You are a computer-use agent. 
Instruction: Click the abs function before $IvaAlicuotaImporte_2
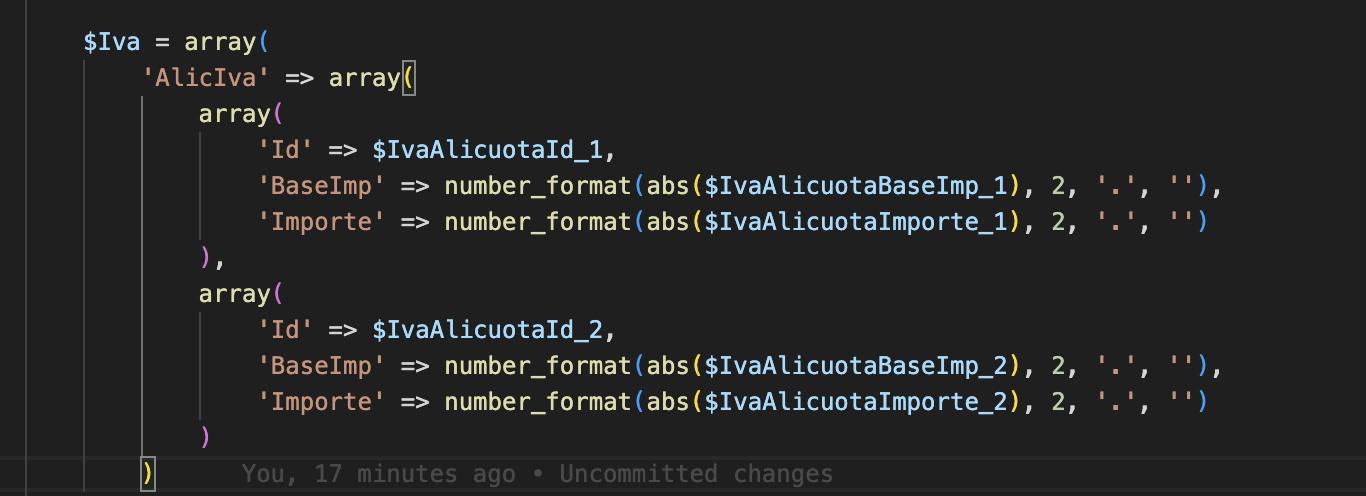click(x=665, y=401)
